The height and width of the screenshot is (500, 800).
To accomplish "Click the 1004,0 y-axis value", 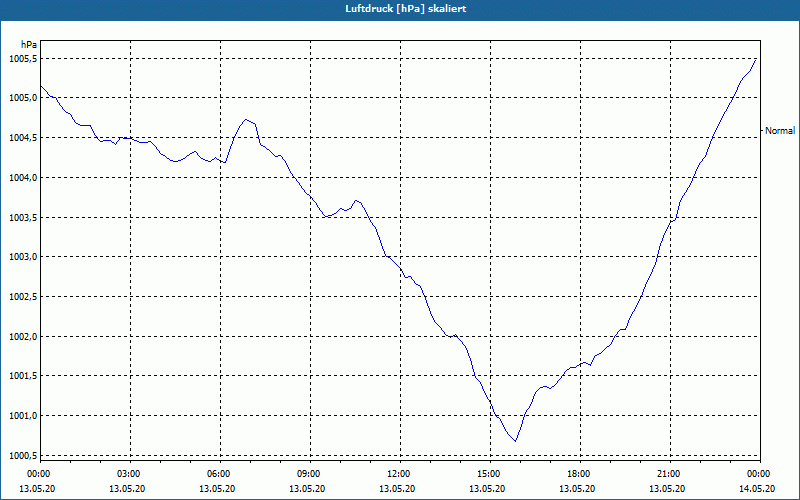I will 22,178.
